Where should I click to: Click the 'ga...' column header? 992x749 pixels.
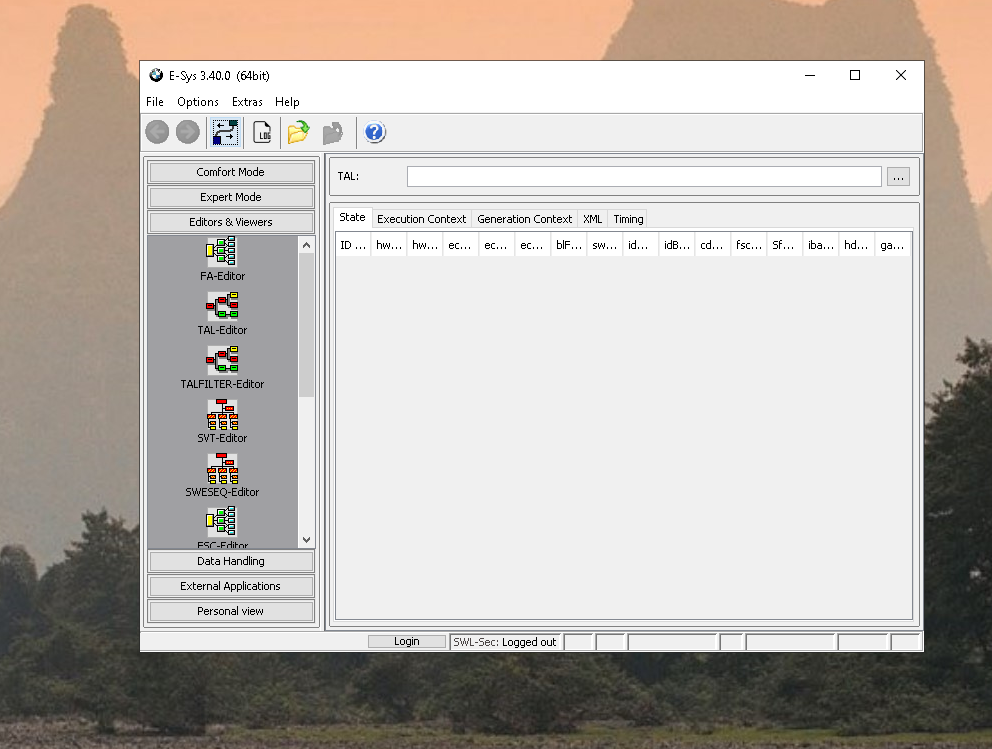click(x=892, y=245)
